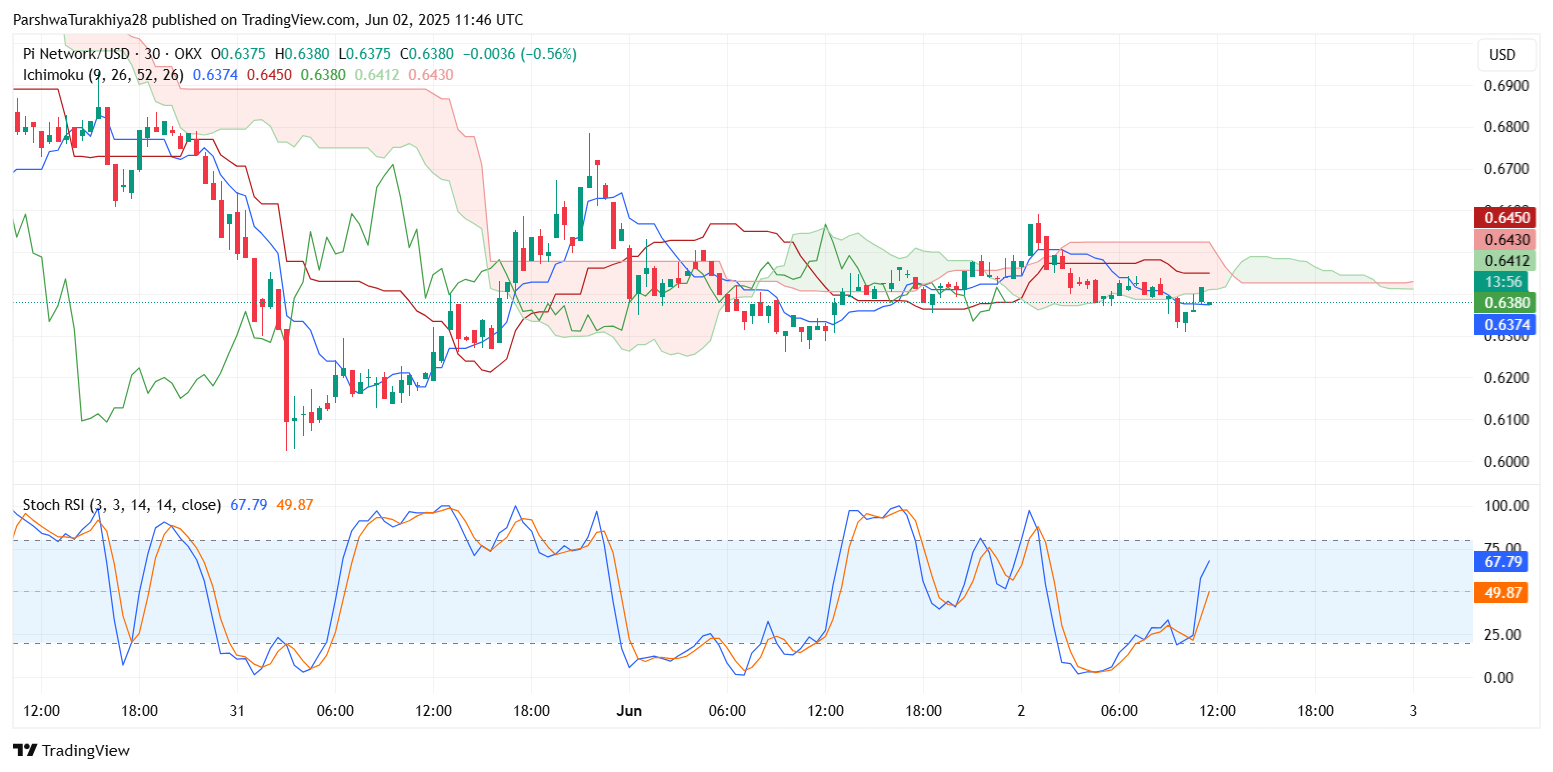Click the green 0.6380 current price label

(x=1505, y=303)
